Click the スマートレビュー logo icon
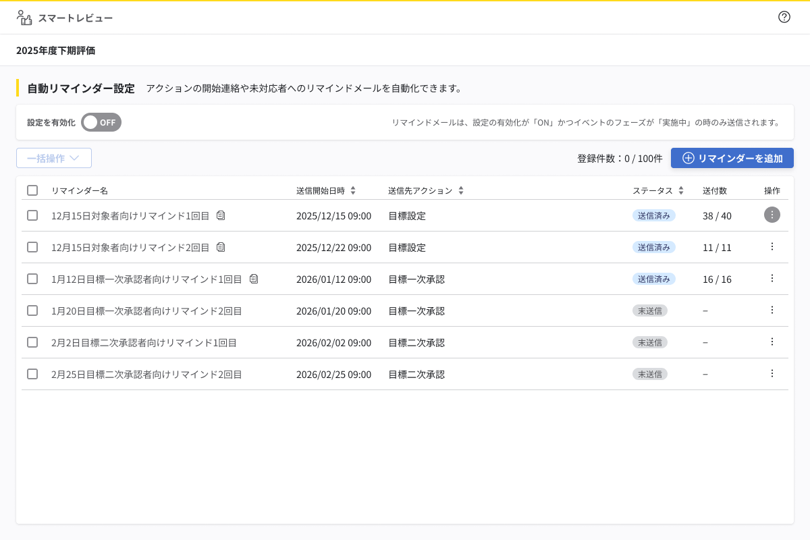Screen dimensions: 810x540 tap(24, 18)
